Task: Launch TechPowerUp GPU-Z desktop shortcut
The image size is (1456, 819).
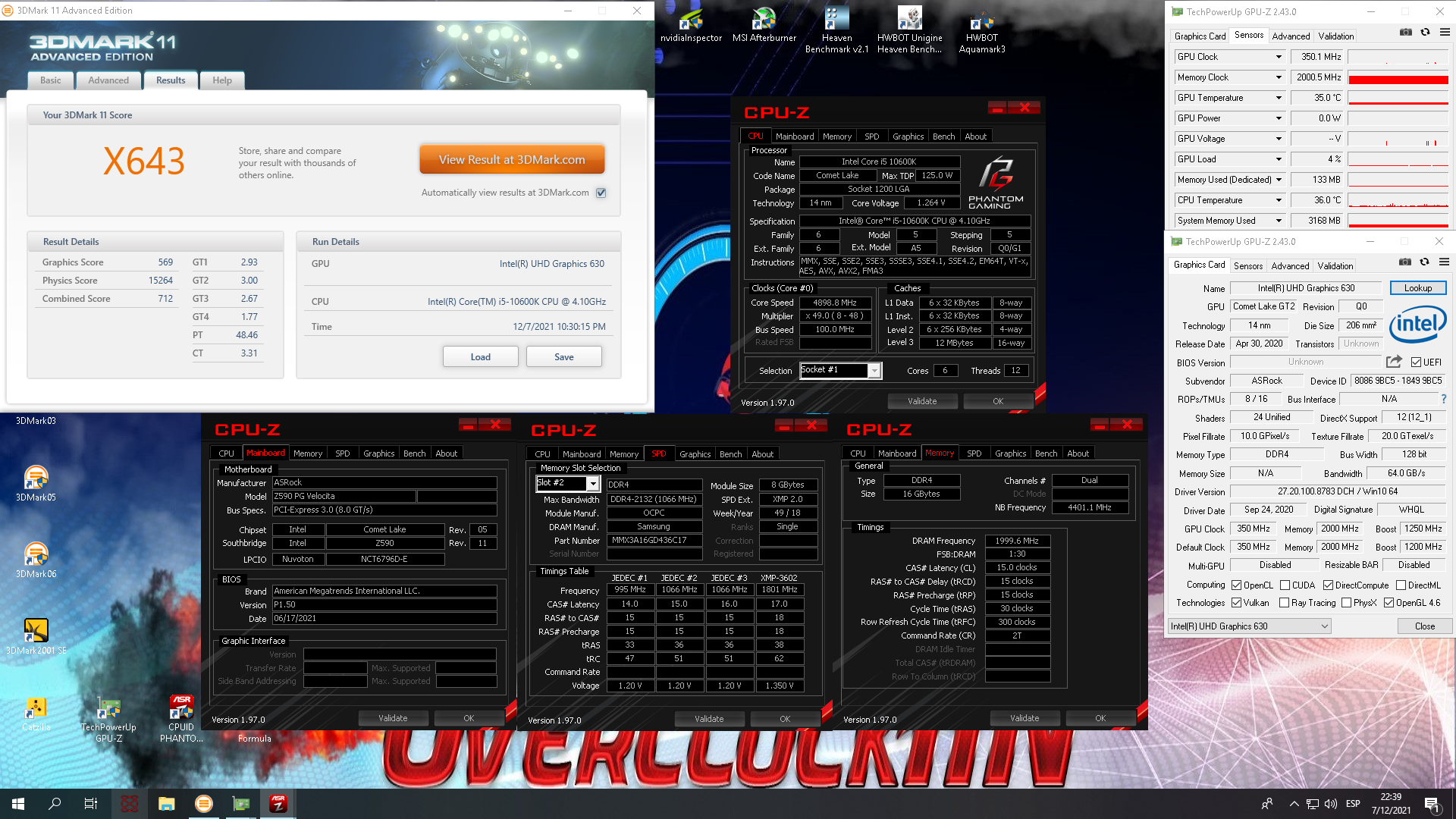Action: (x=108, y=719)
